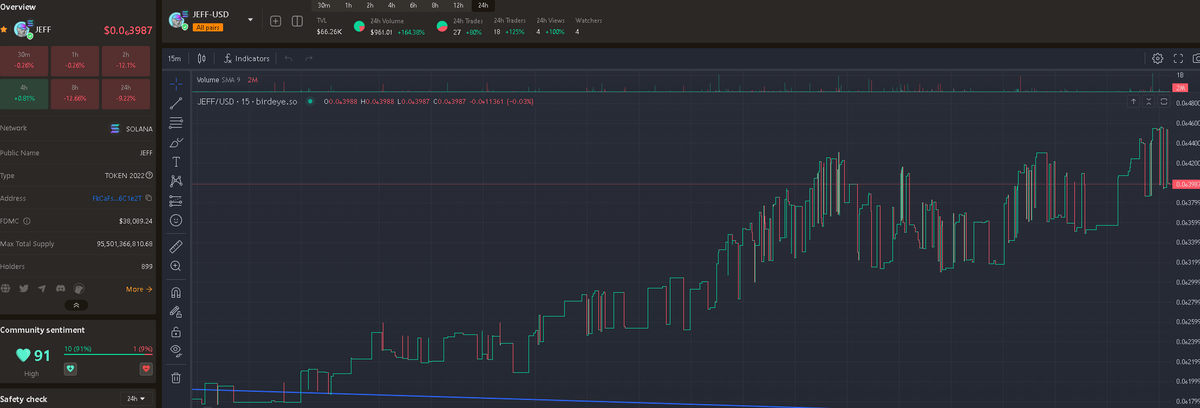Toggle the JEFF/USD series visibility dot

coord(310,101)
